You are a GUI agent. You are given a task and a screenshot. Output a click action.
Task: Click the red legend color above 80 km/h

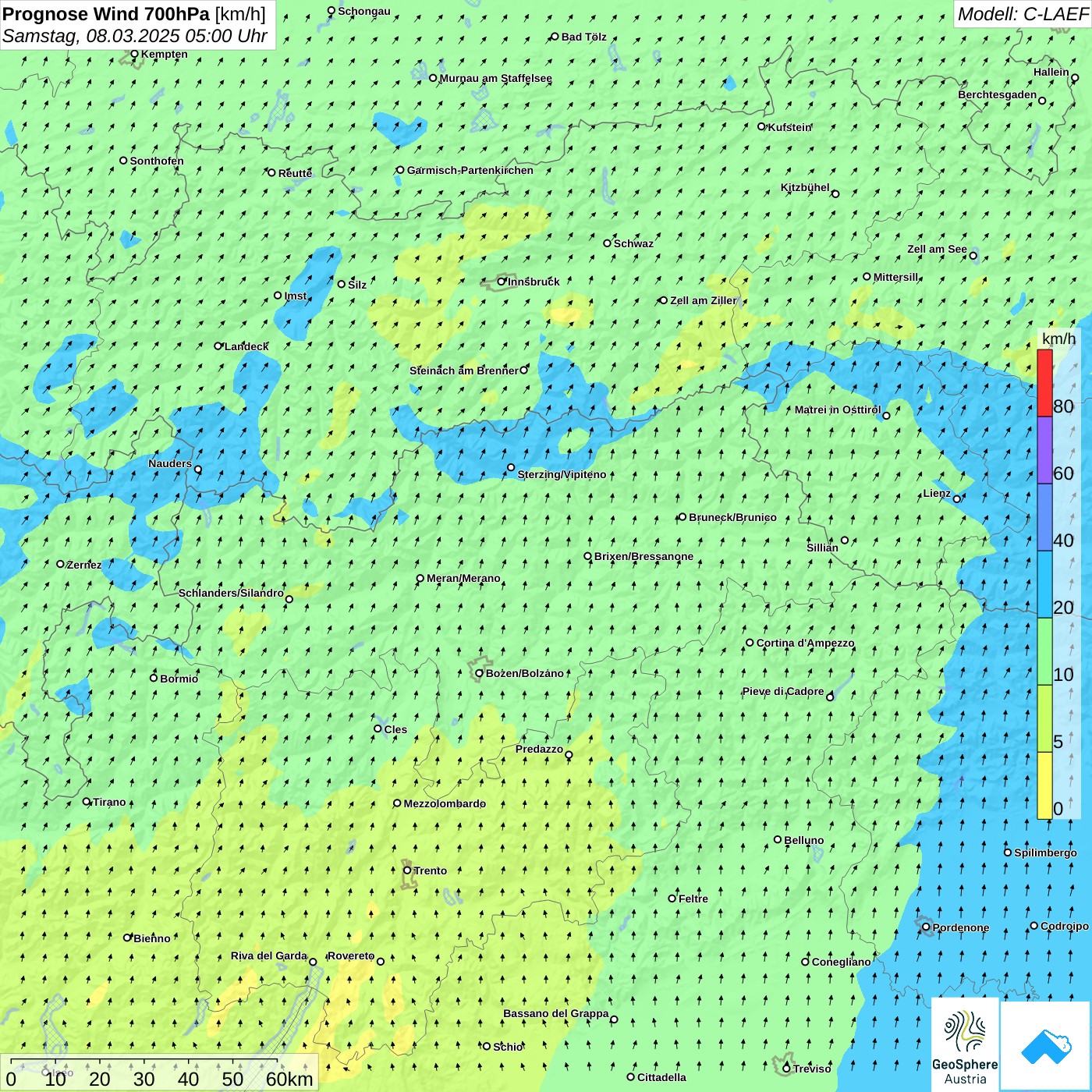[x=1044, y=383]
